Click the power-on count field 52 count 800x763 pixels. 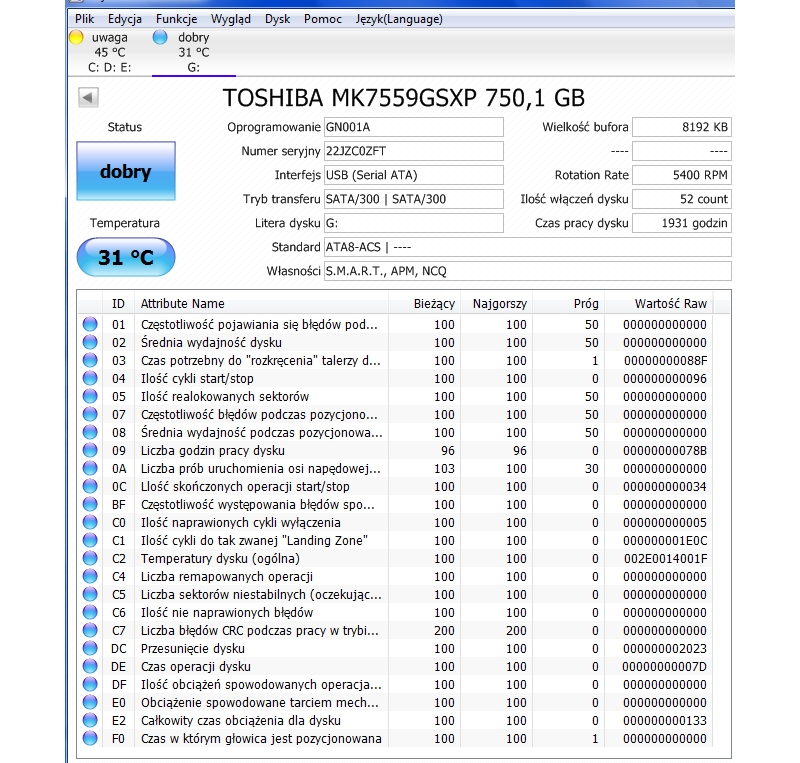click(682, 199)
